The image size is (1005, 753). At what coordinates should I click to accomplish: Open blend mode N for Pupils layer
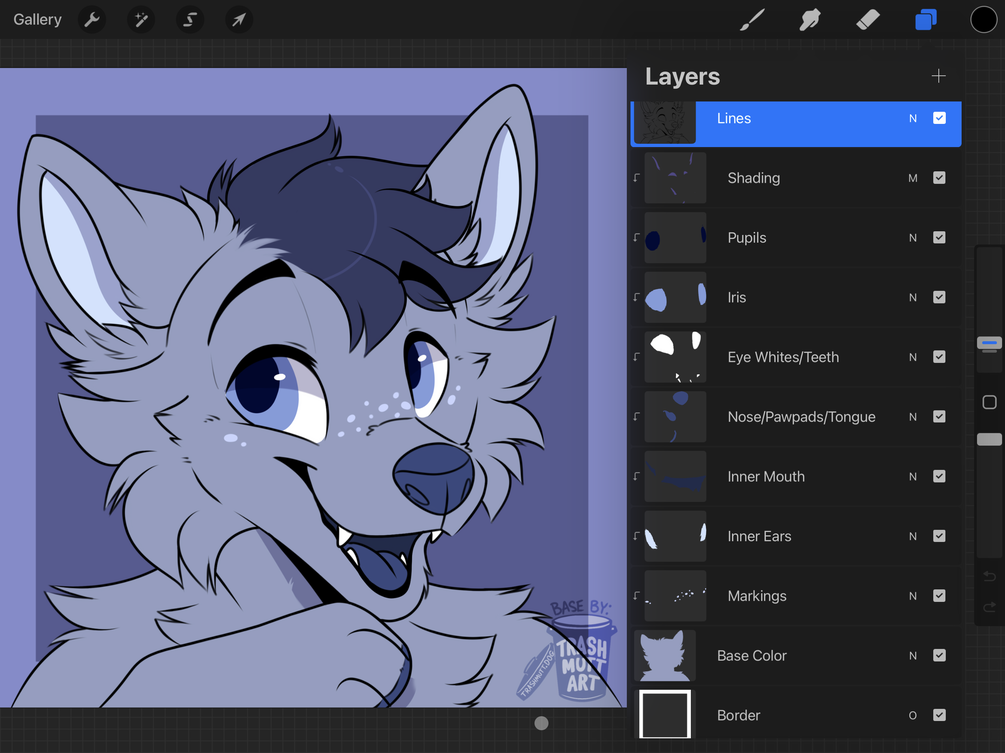(913, 238)
